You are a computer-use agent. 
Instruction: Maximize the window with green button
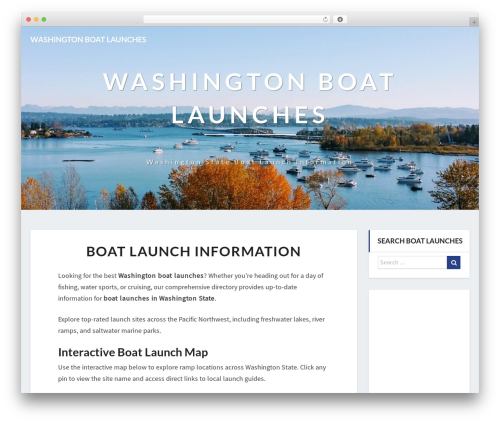[44, 20]
